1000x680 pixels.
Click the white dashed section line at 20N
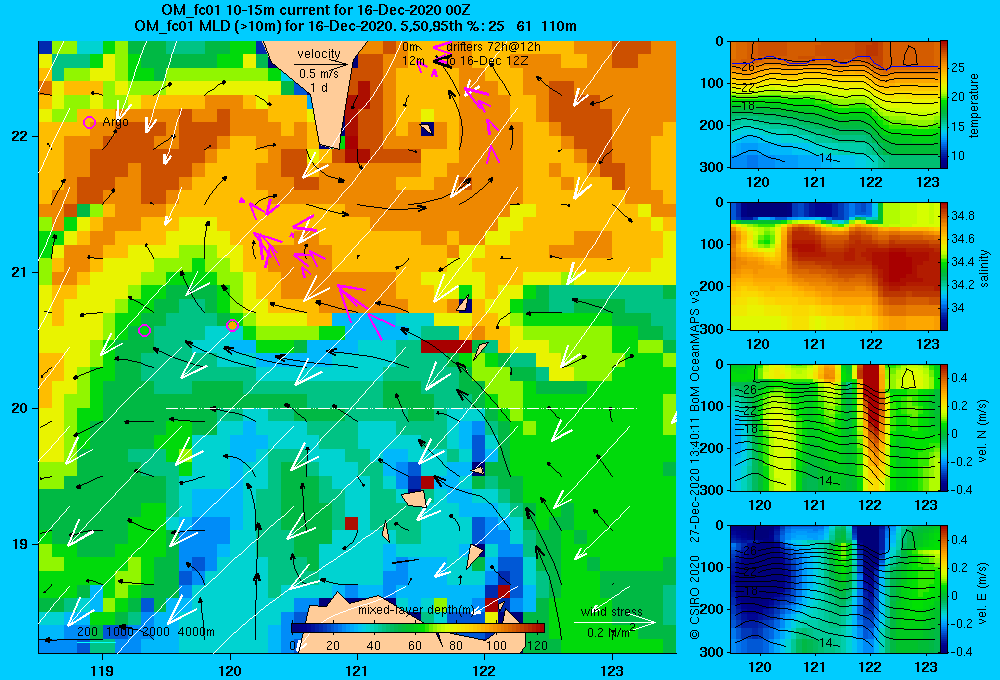pos(401,408)
